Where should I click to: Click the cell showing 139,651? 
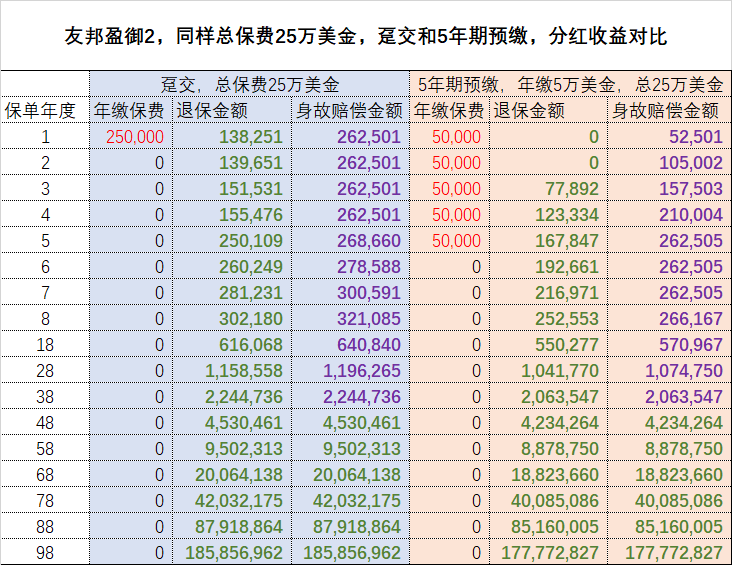[232, 162]
